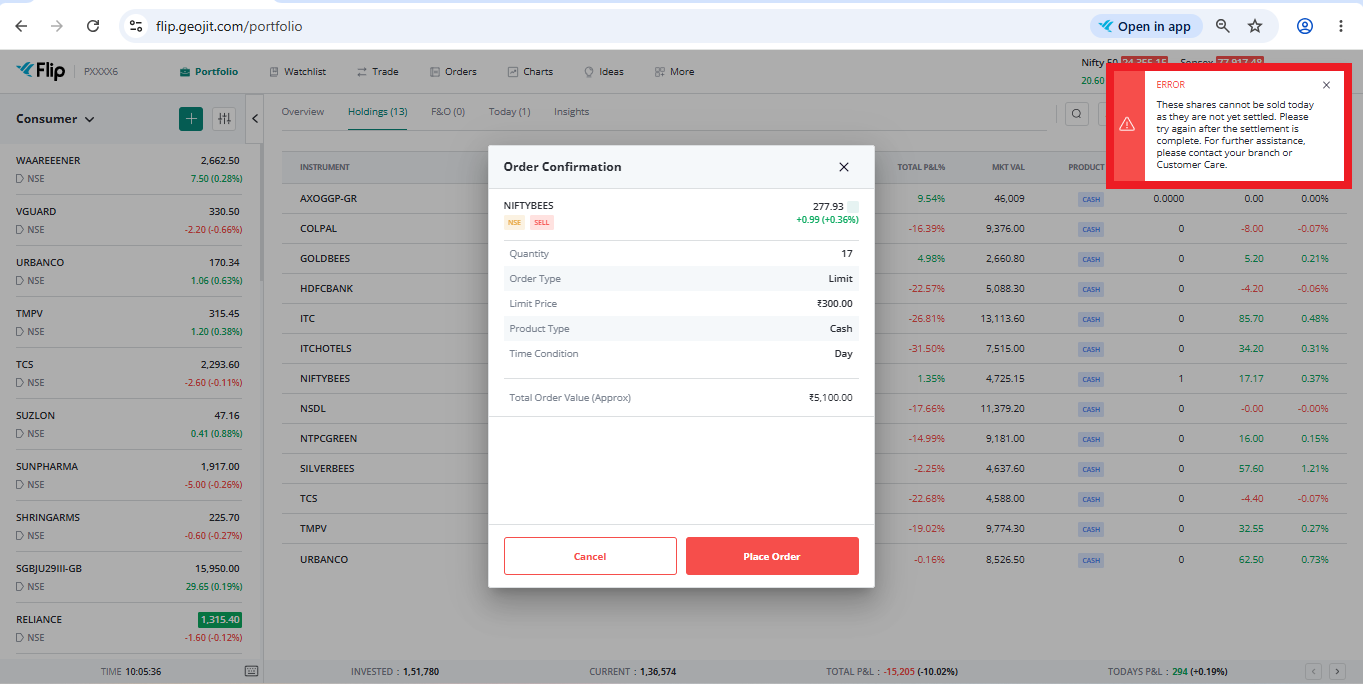Click the CASH tag in the NIFTYBEES row
The width and height of the screenshot is (1363, 684).
[x=1090, y=379]
